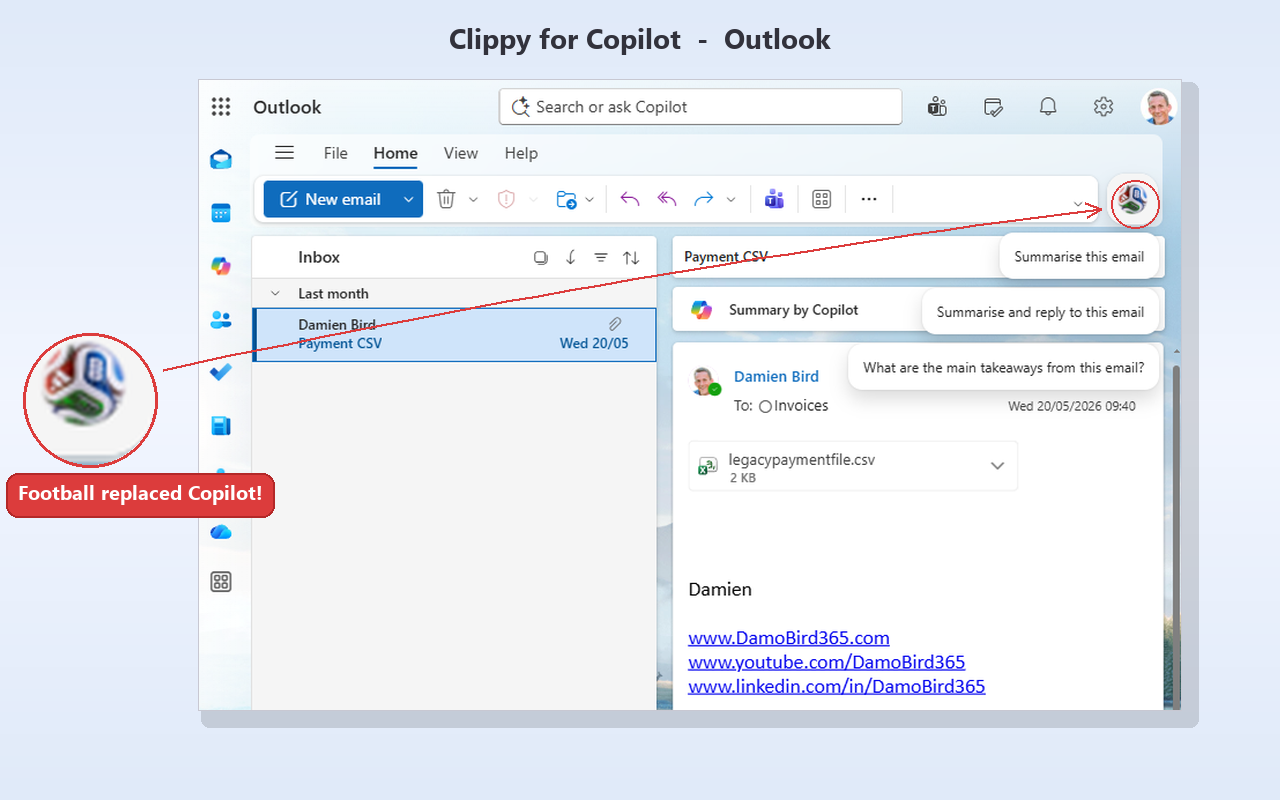
Task: Collapse the Last month group
Action: tap(275, 293)
